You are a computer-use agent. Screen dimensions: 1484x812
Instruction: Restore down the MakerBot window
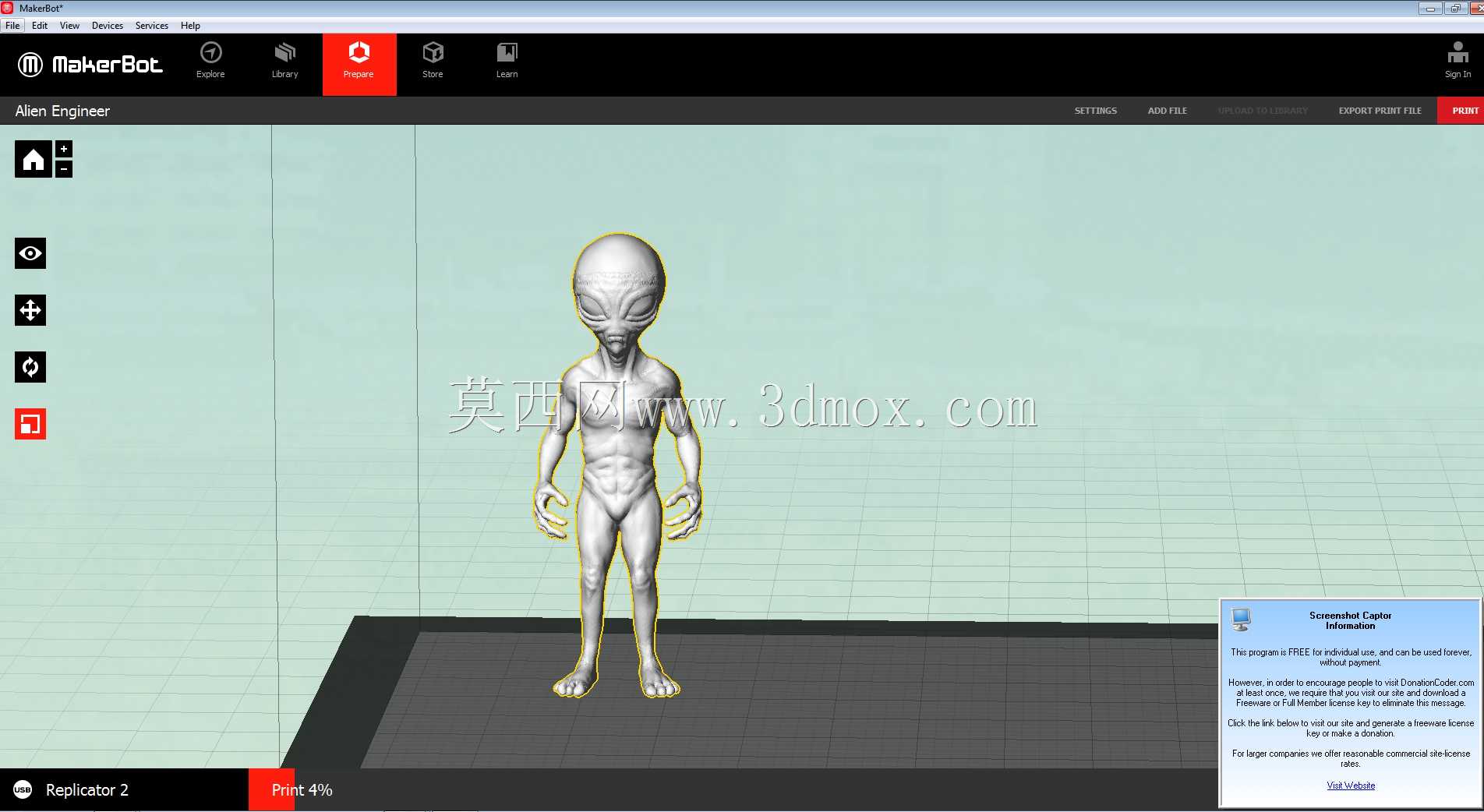tap(1455, 9)
